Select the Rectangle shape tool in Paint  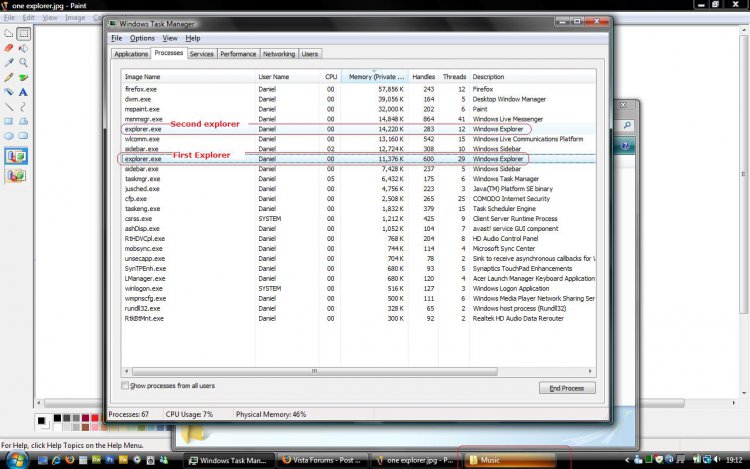9,121
